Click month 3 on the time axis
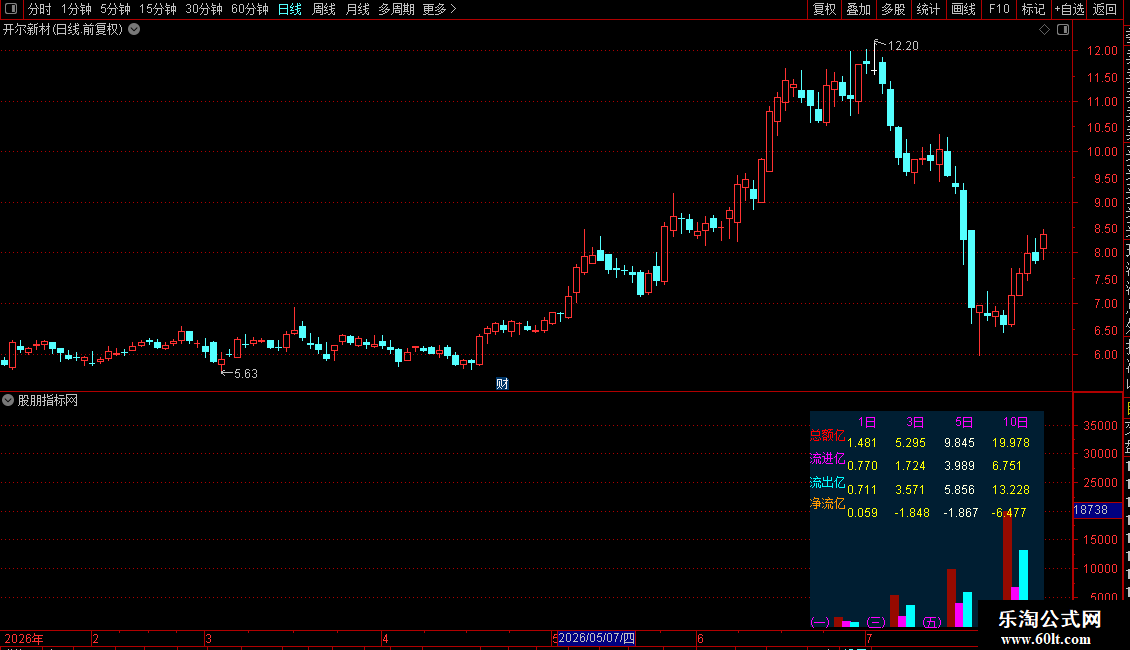This screenshot has width=1130, height=650. click(208, 638)
